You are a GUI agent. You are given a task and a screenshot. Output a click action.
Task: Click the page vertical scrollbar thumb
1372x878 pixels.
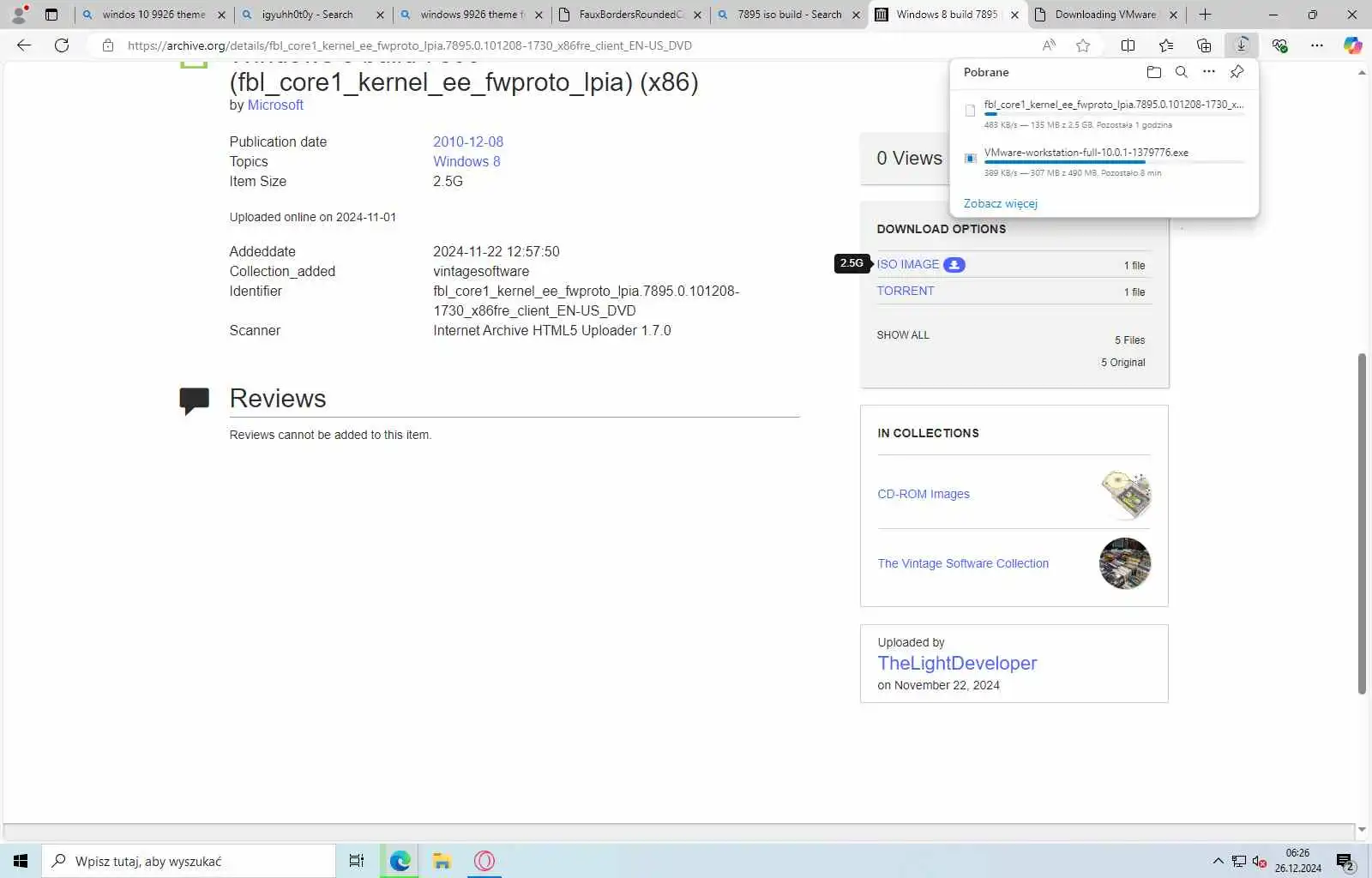click(1362, 523)
